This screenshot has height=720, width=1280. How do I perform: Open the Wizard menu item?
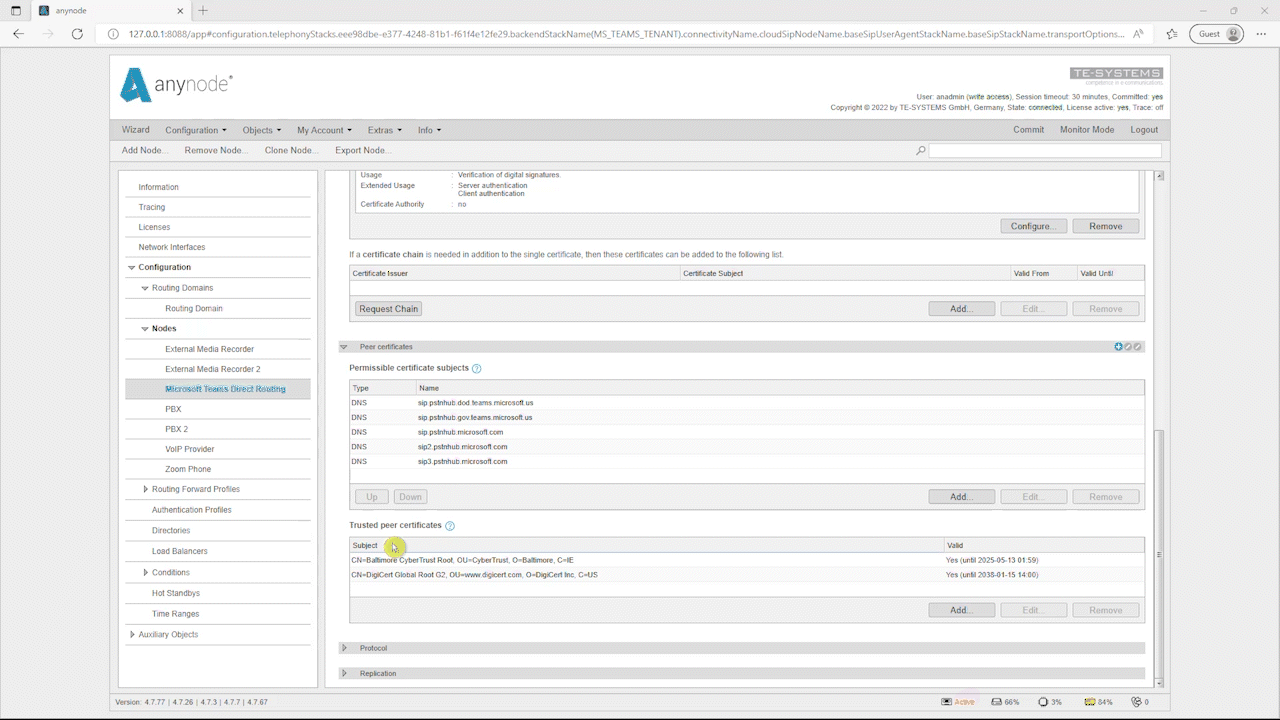(136, 130)
